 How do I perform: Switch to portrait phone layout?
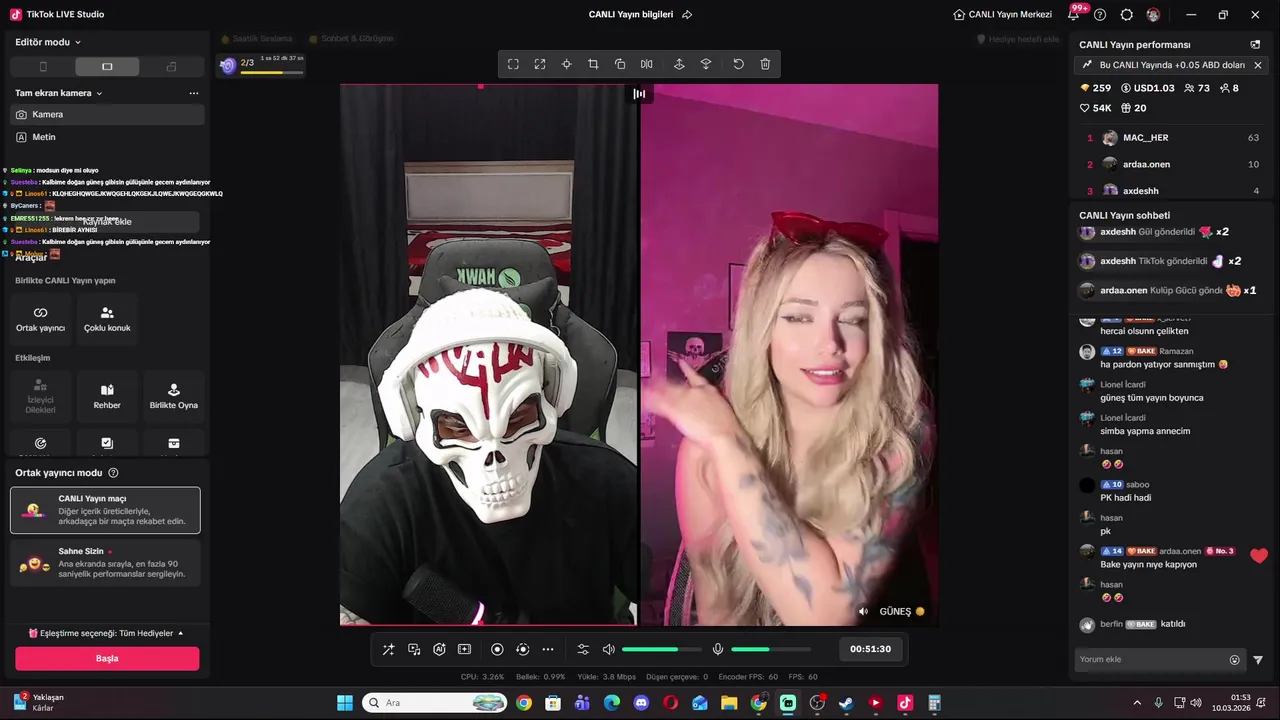pyautogui.click(x=43, y=67)
